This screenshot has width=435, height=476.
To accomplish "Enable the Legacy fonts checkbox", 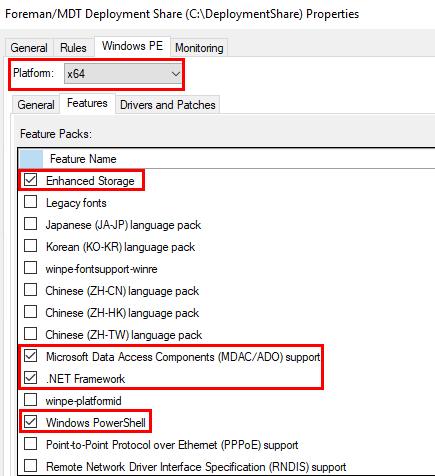I will pos(30,202).
